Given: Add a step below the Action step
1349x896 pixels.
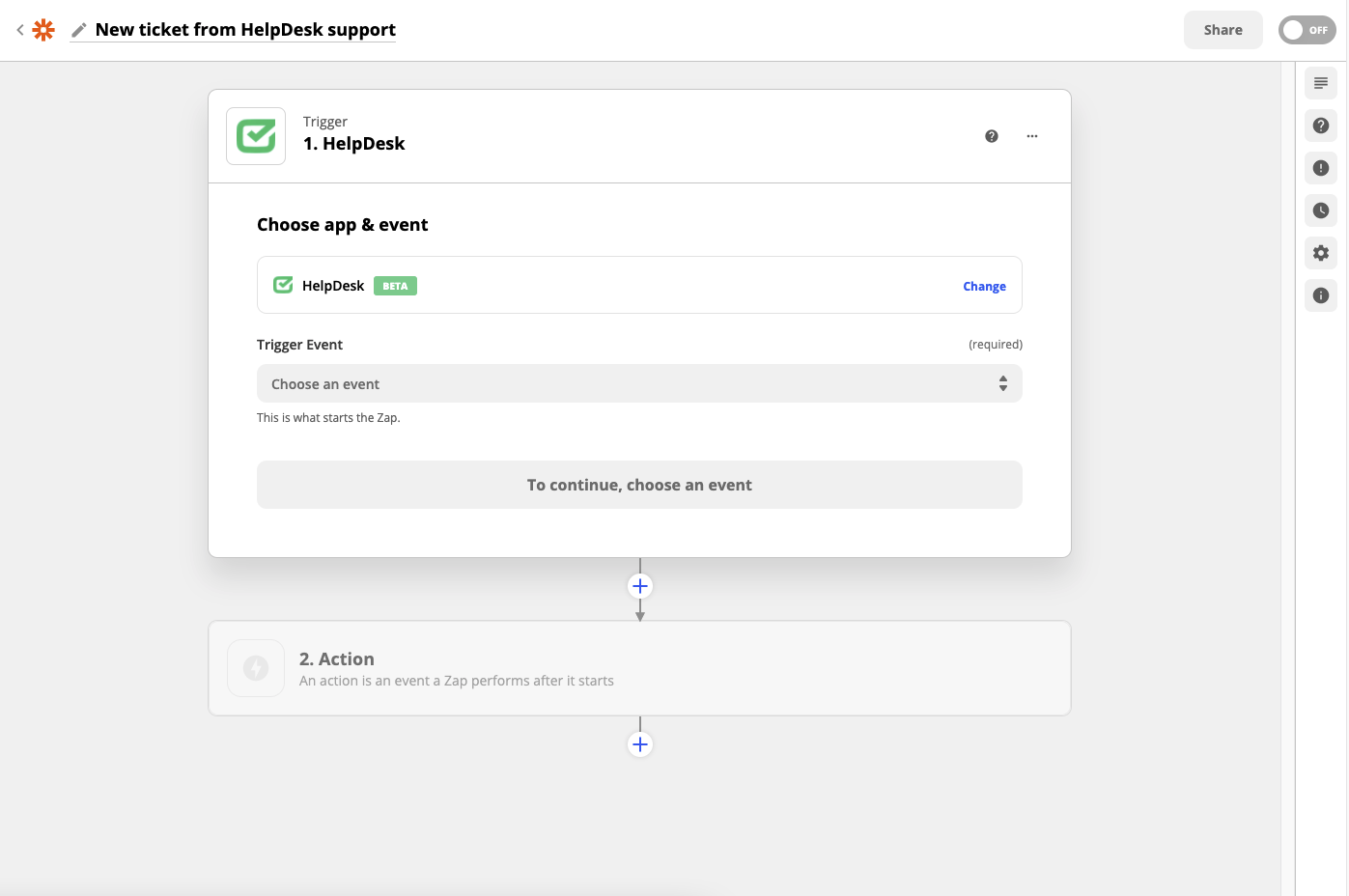Looking at the screenshot, I should [640, 744].
